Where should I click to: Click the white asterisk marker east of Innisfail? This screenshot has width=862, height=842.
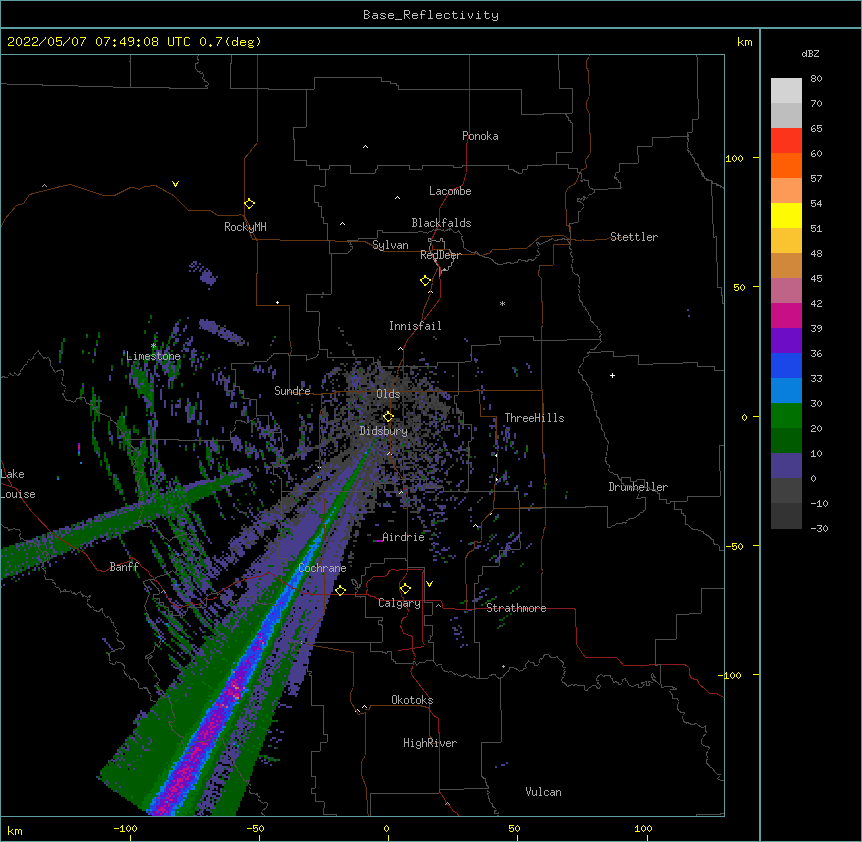coord(502,303)
